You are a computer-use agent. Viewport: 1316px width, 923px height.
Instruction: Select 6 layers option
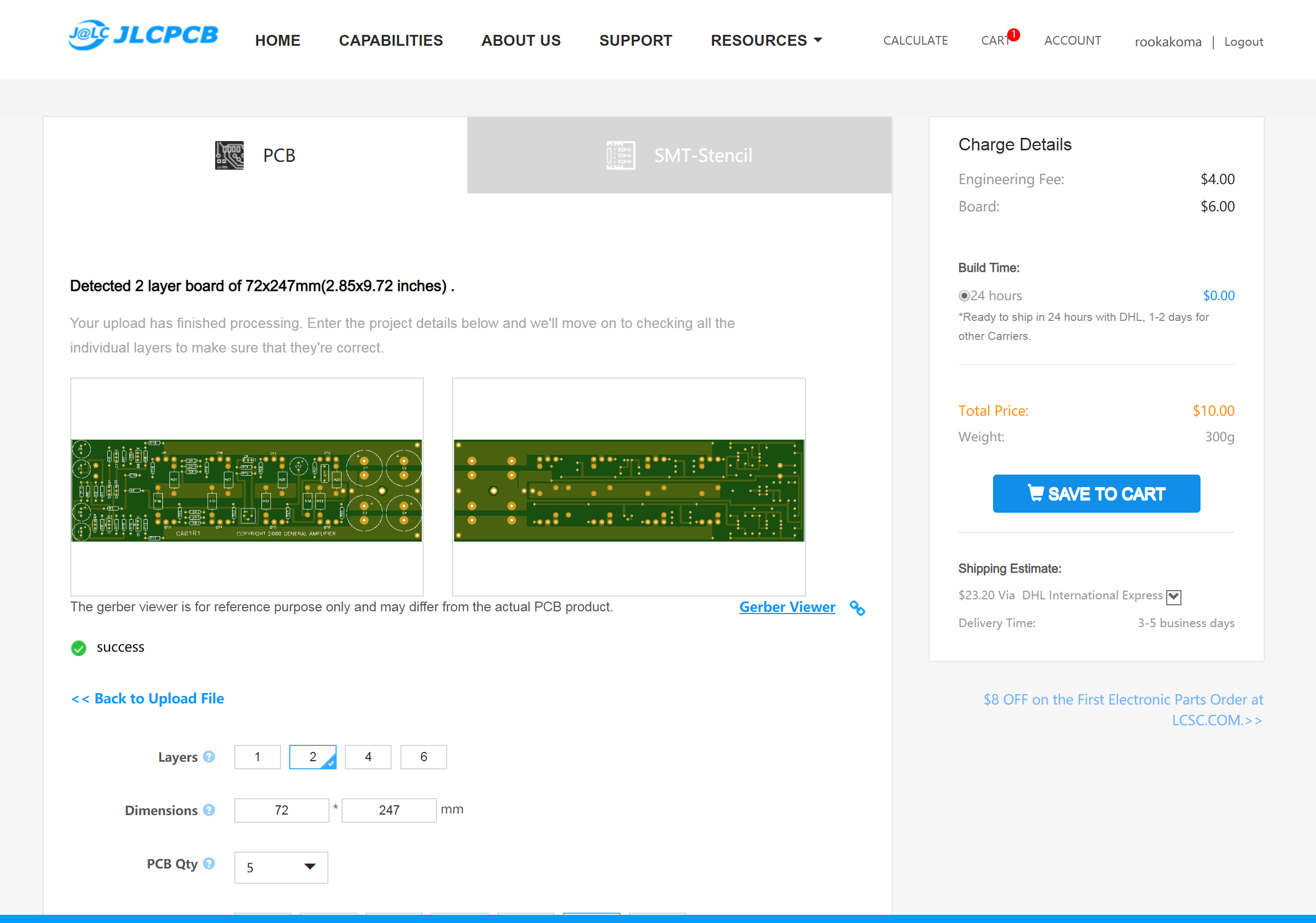[x=424, y=757]
